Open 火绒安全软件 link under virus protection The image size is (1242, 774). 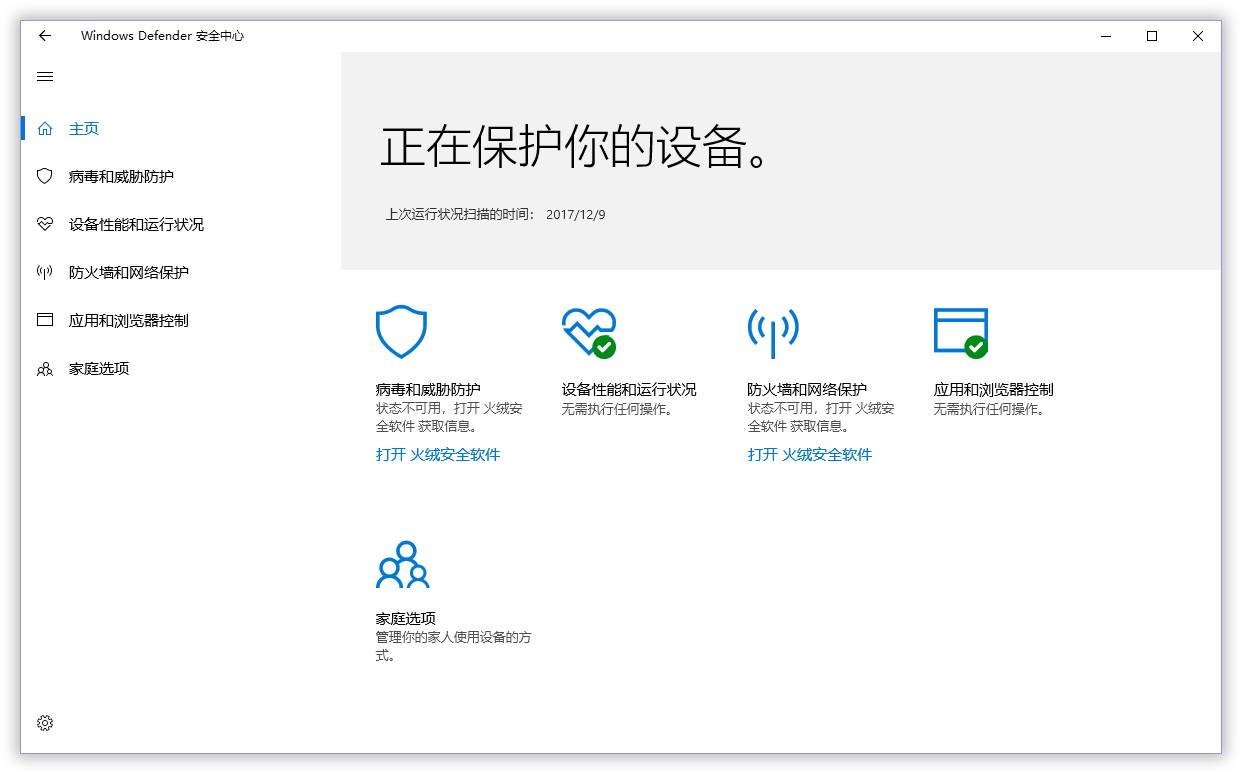(438, 455)
